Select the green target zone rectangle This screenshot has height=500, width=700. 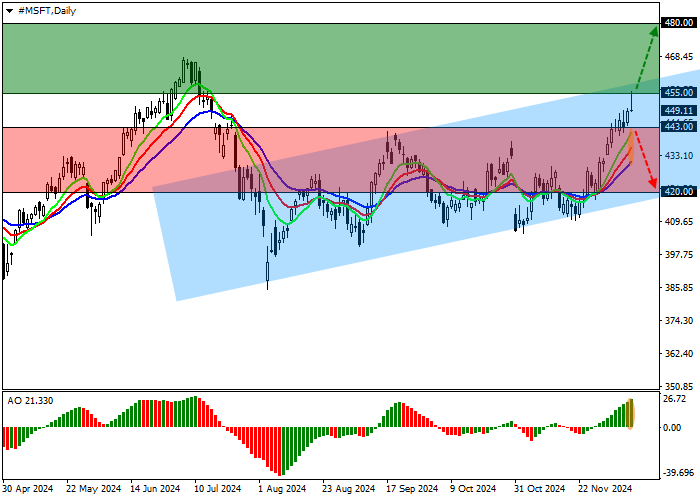(330, 58)
